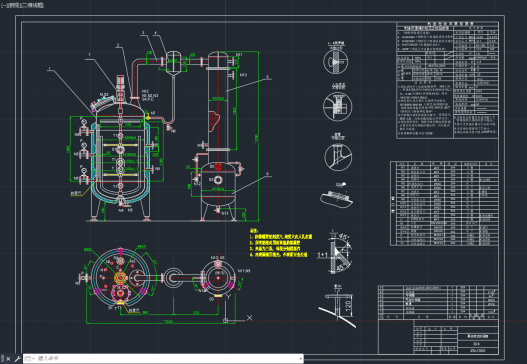Close the command line panel

pos(8,359)
